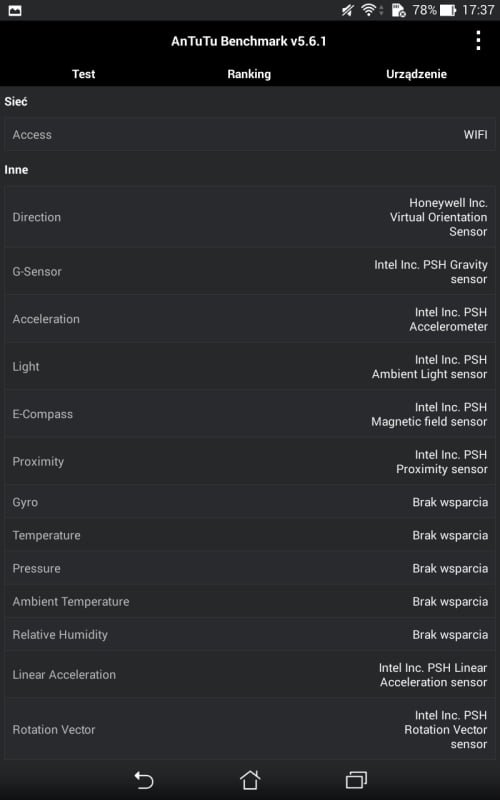500x800 pixels.
Task: Select the Urządzenie tab
Action: pos(416,74)
